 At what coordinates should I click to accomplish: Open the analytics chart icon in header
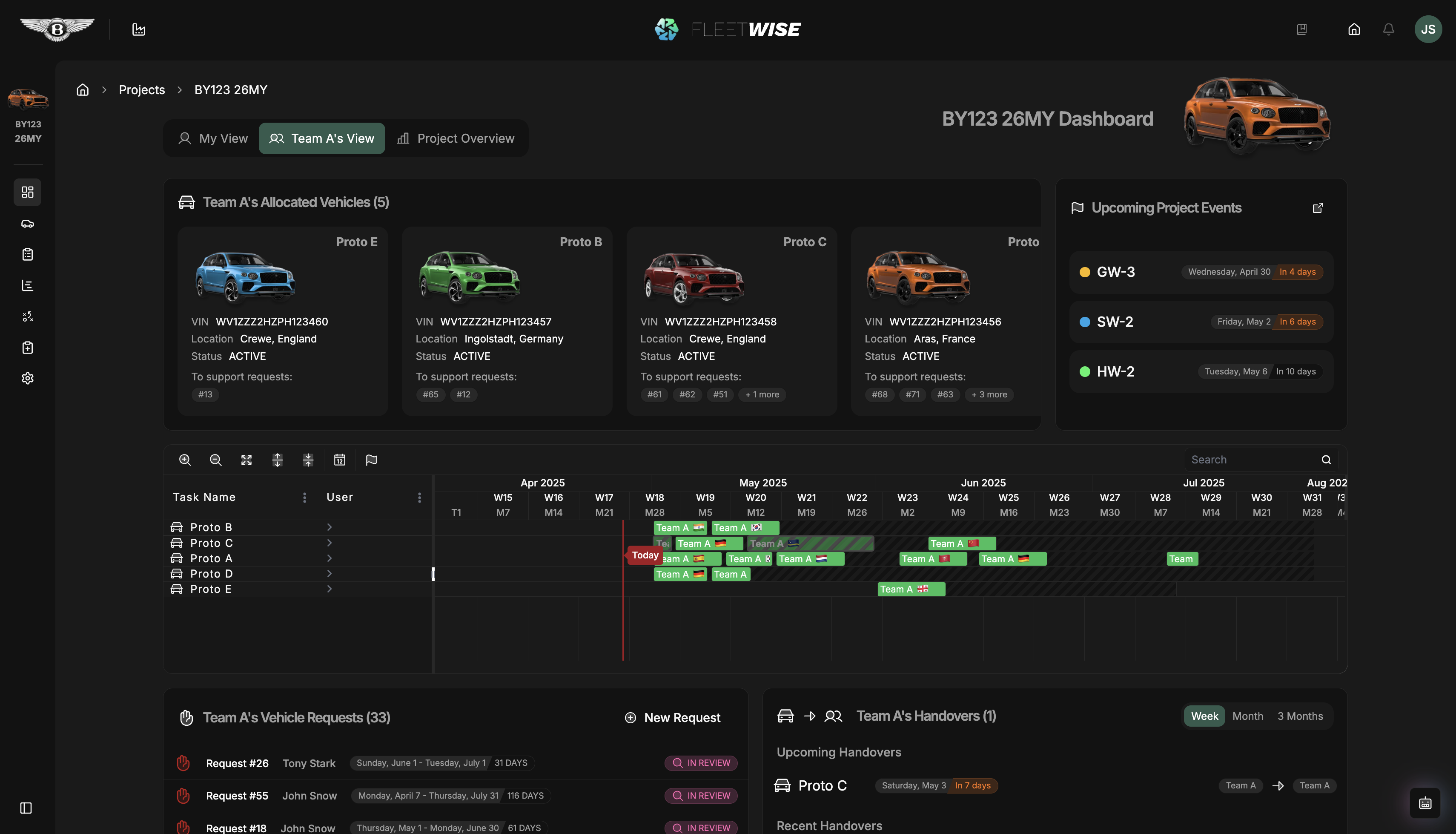138,29
